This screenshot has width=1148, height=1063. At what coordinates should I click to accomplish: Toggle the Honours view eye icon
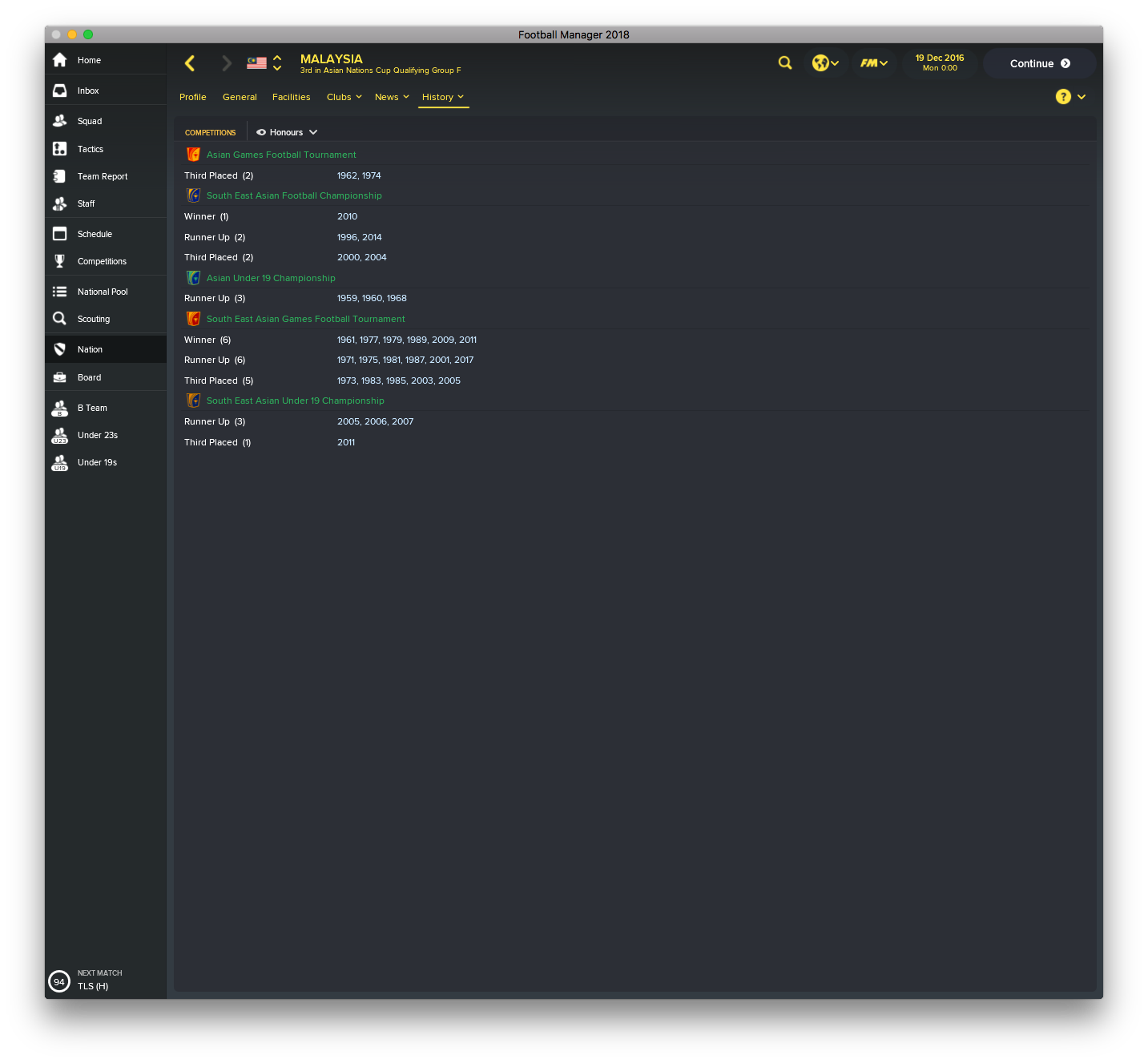(x=261, y=132)
